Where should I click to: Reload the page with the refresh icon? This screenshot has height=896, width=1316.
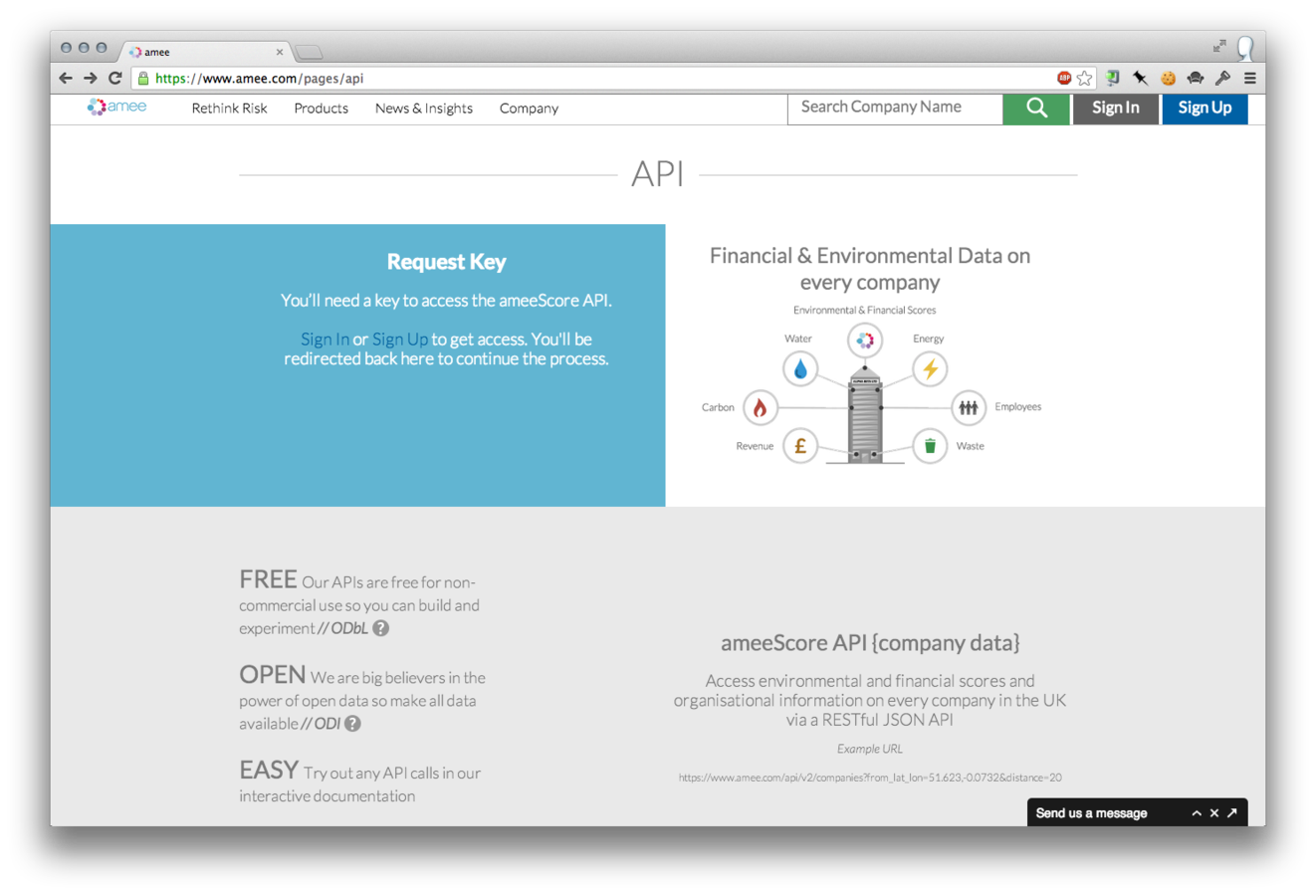tap(115, 78)
